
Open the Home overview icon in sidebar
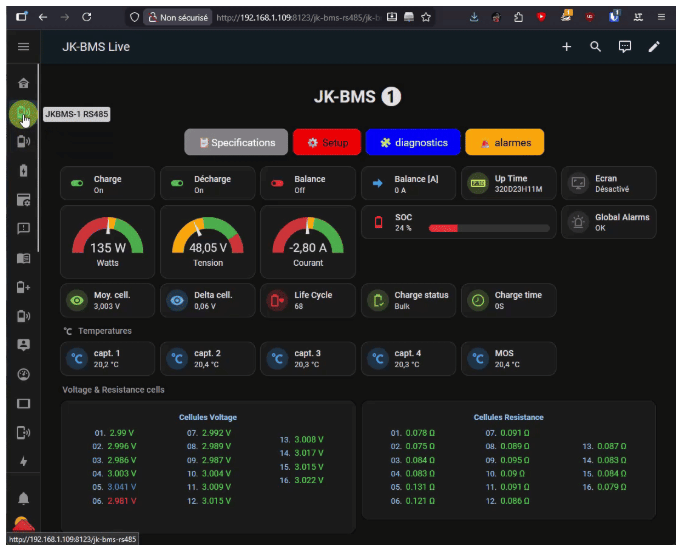pyautogui.click(x=23, y=83)
